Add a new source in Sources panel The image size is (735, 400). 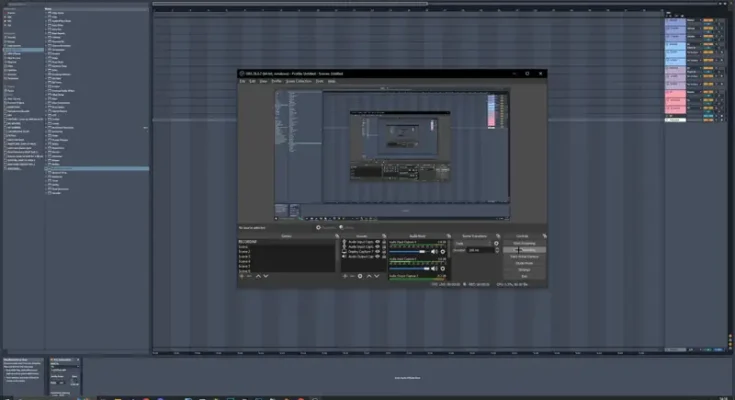[x=345, y=277]
